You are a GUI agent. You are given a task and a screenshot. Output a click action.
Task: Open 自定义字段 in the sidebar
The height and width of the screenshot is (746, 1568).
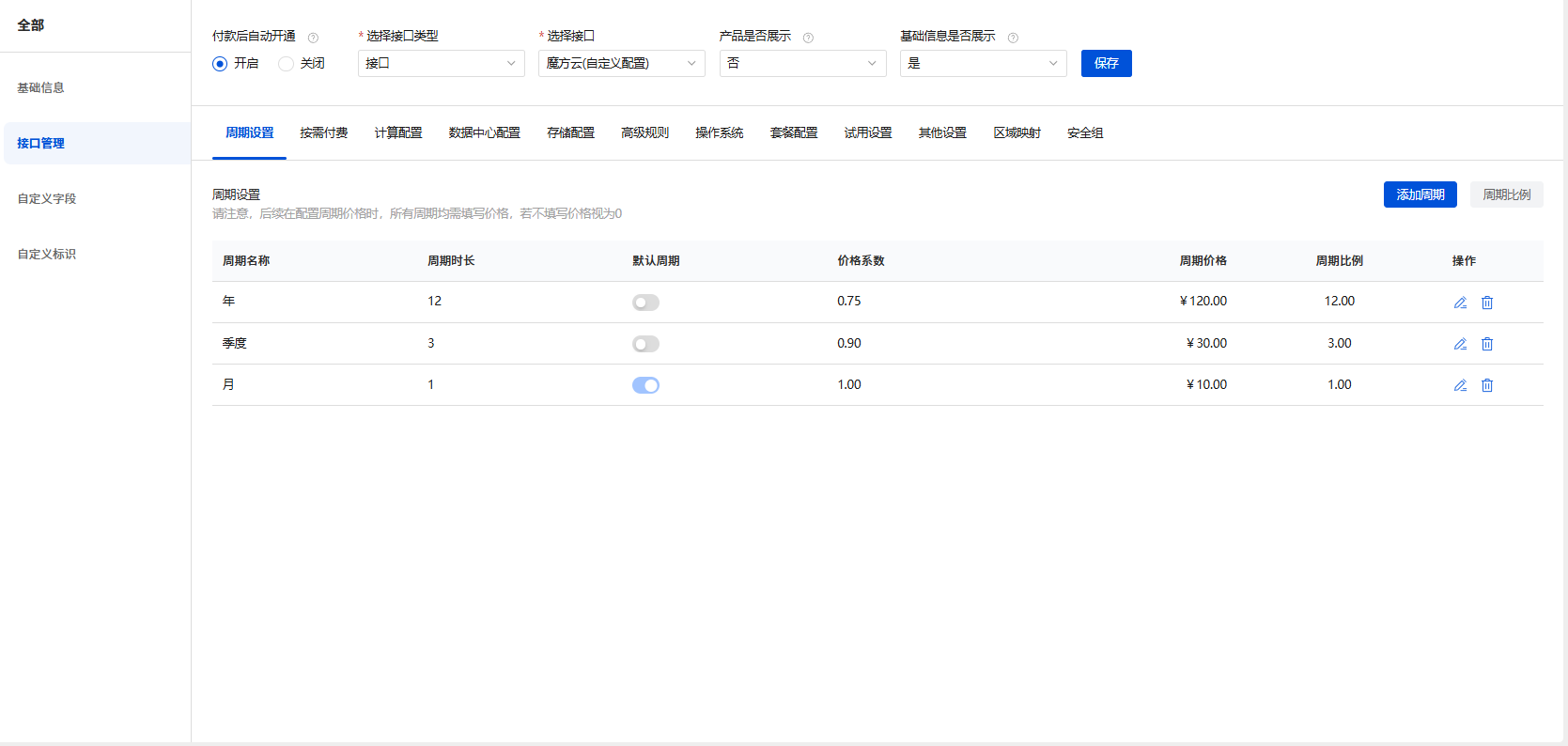pyautogui.click(x=96, y=198)
